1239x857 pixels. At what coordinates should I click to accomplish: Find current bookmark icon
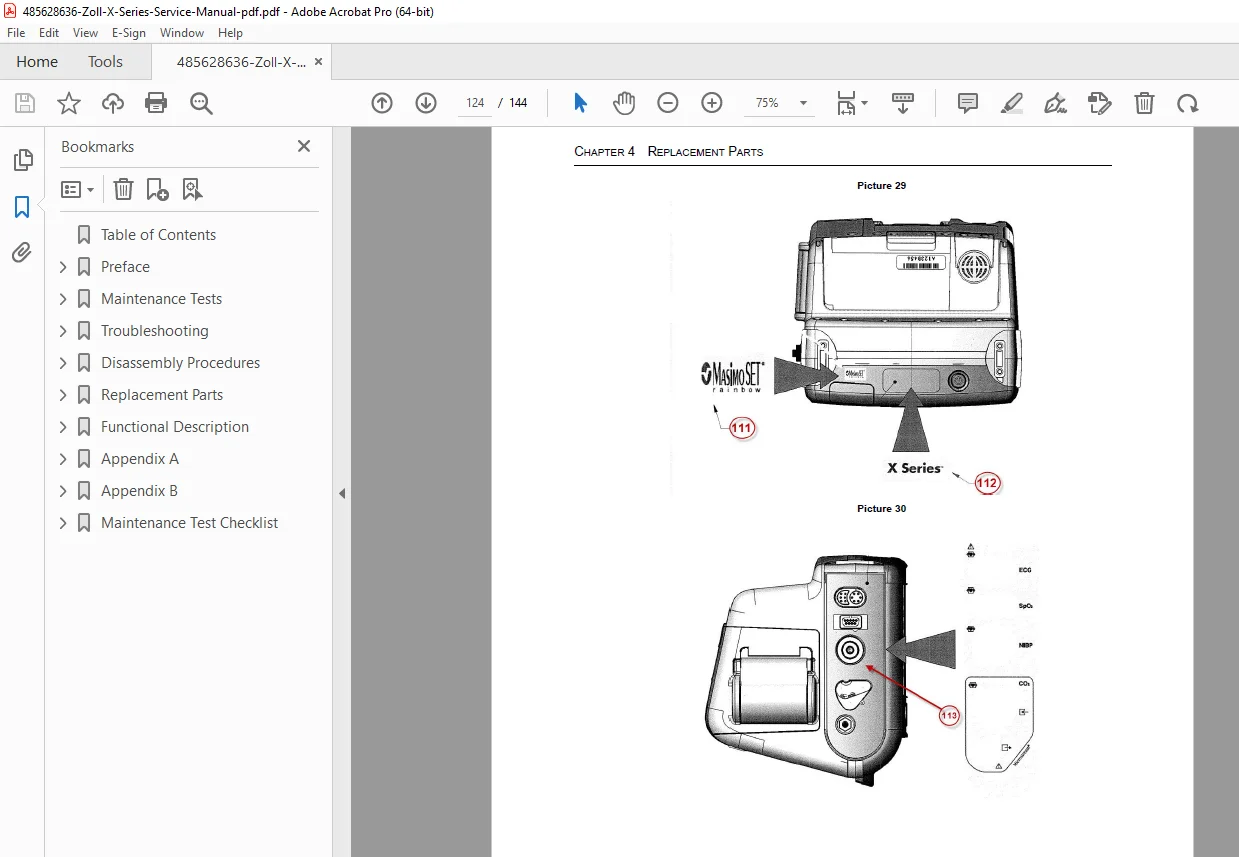pos(192,189)
